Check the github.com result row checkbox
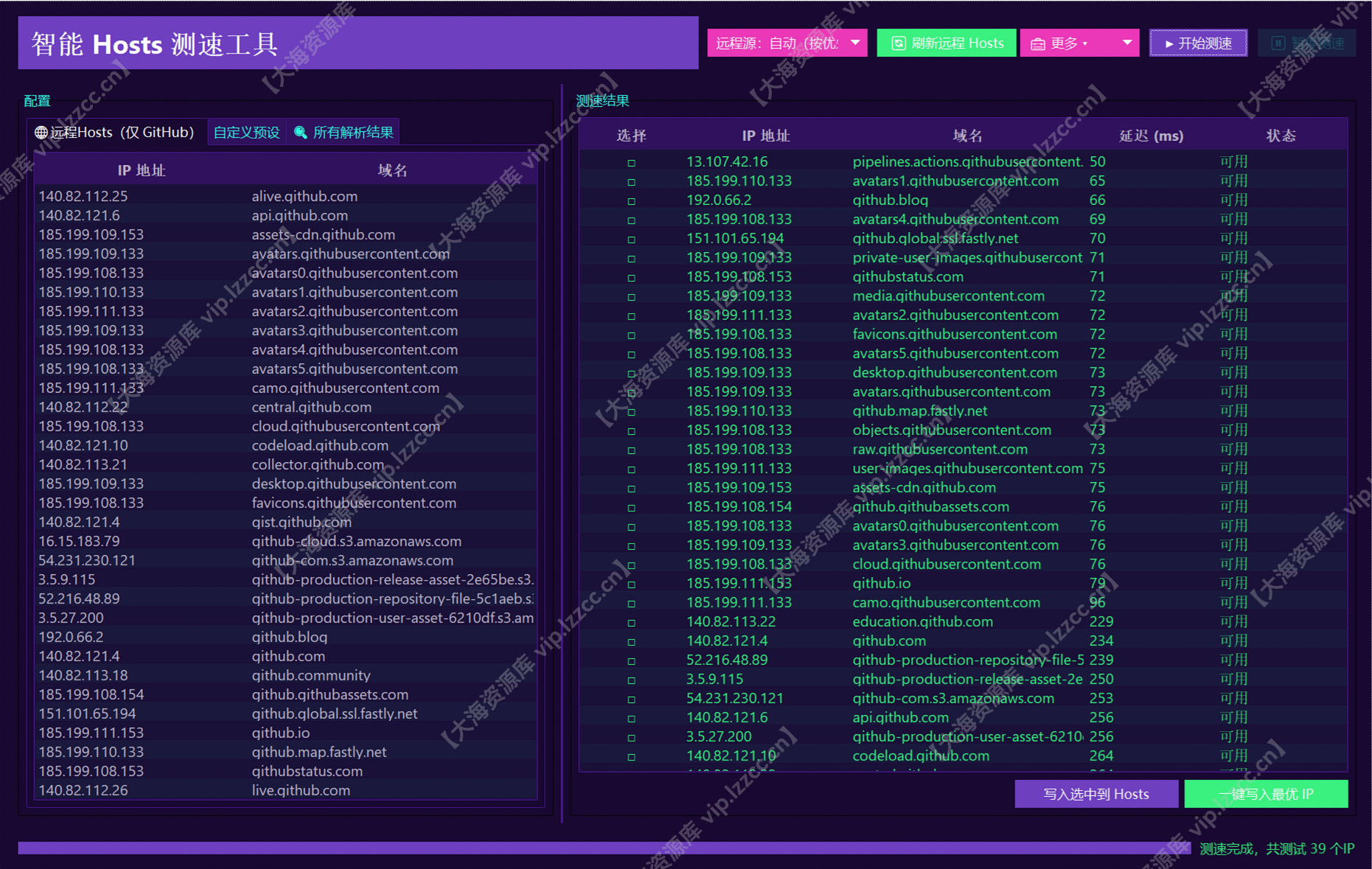1372x869 pixels. coord(631,641)
